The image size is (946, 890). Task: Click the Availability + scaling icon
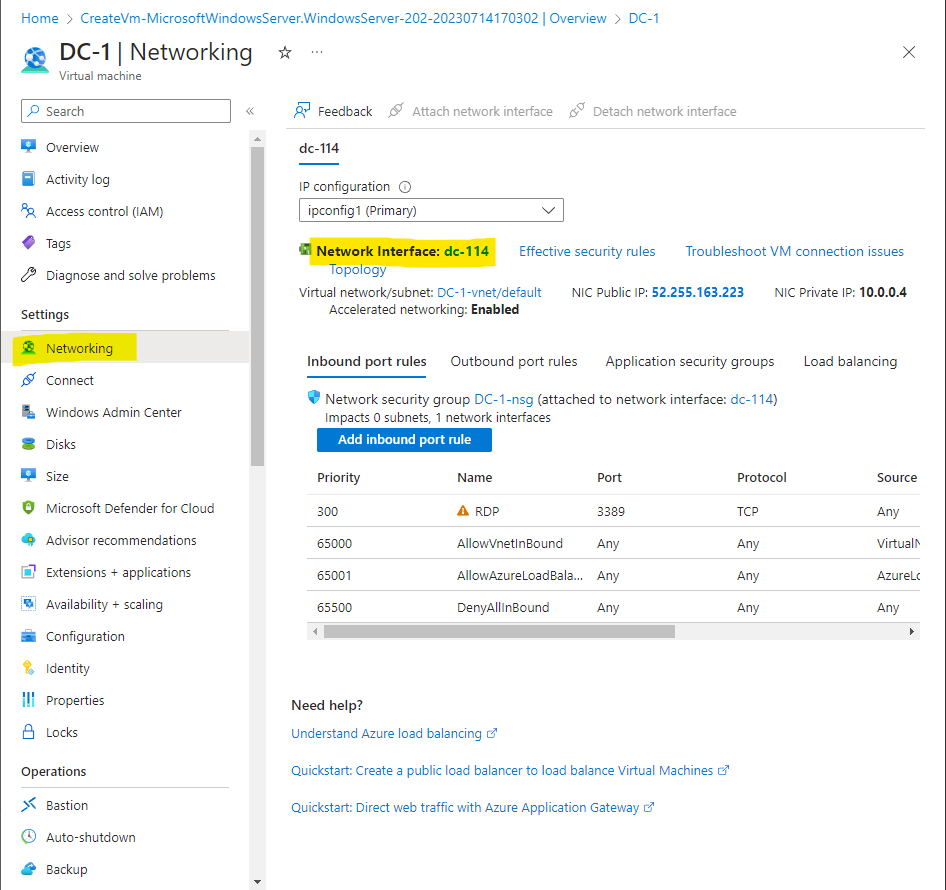coord(28,603)
